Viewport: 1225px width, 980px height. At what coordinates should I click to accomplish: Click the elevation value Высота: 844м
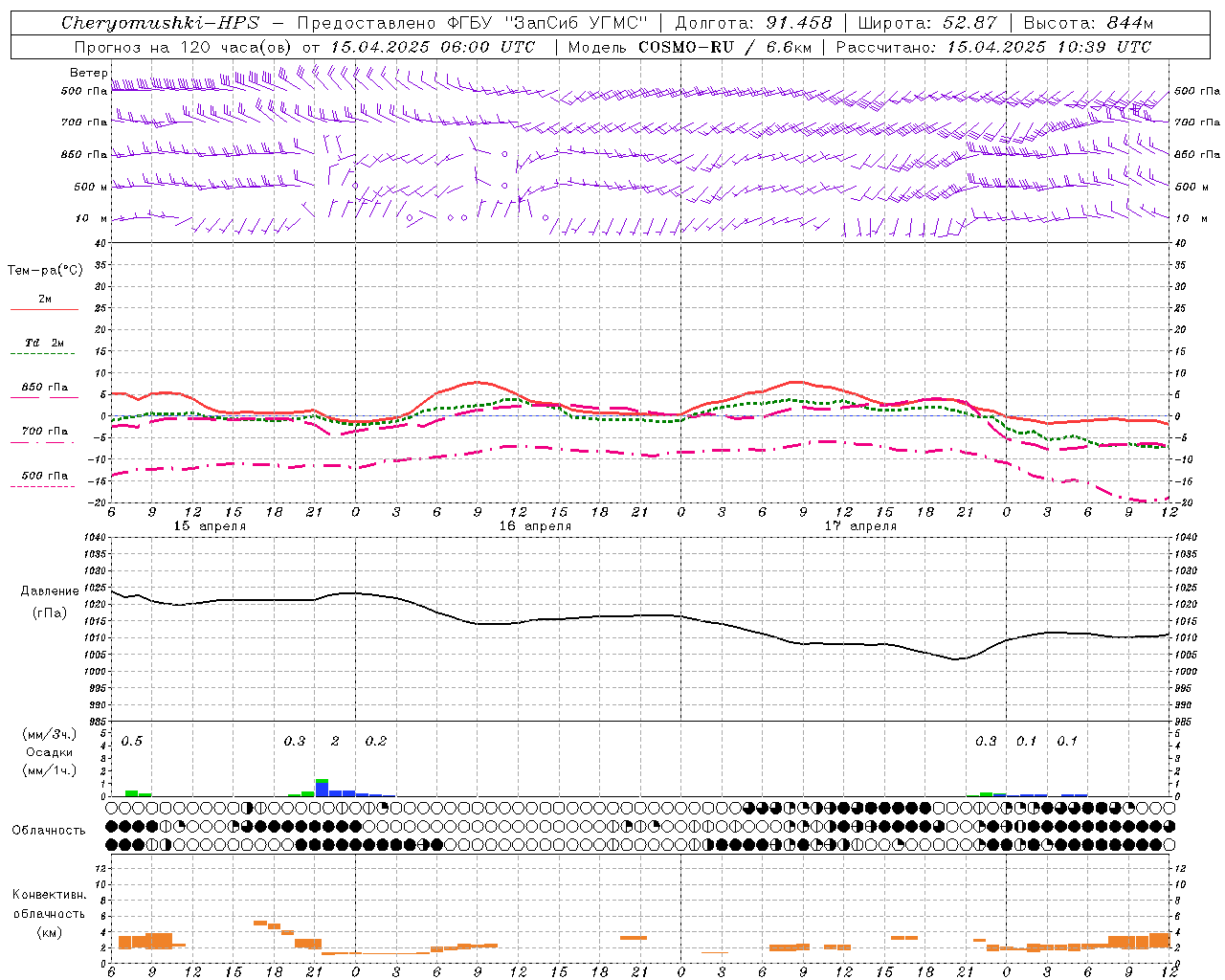tap(1088, 23)
